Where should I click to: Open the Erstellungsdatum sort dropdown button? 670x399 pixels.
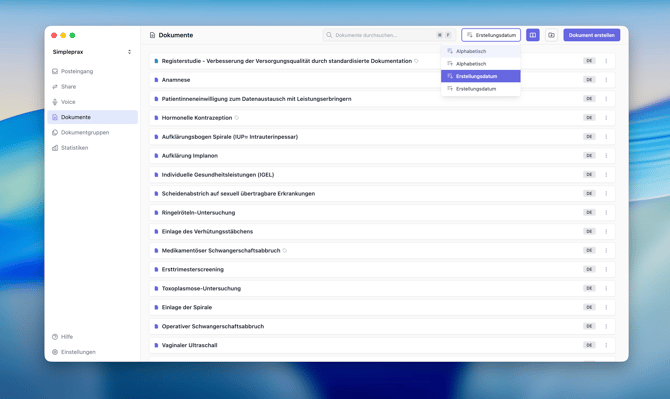(491, 35)
